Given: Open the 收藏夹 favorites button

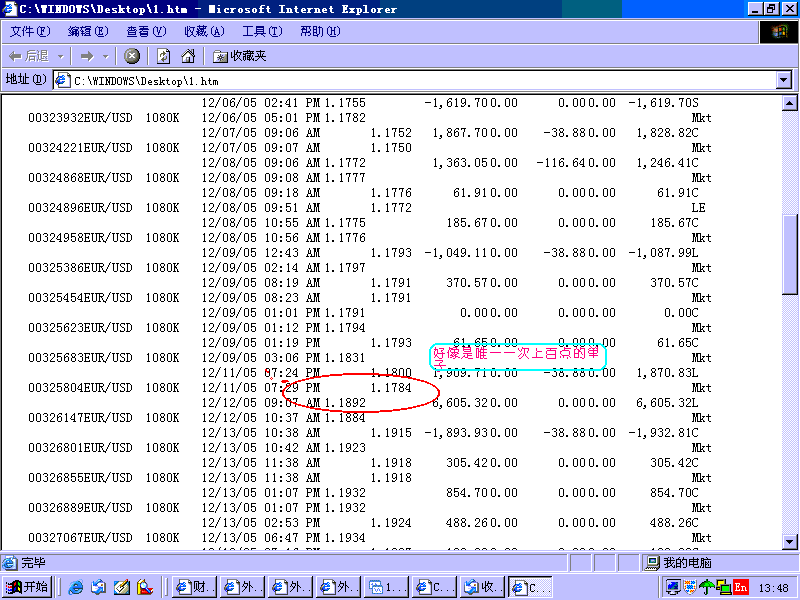Looking at the screenshot, I should pyautogui.click(x=240, y=56).
